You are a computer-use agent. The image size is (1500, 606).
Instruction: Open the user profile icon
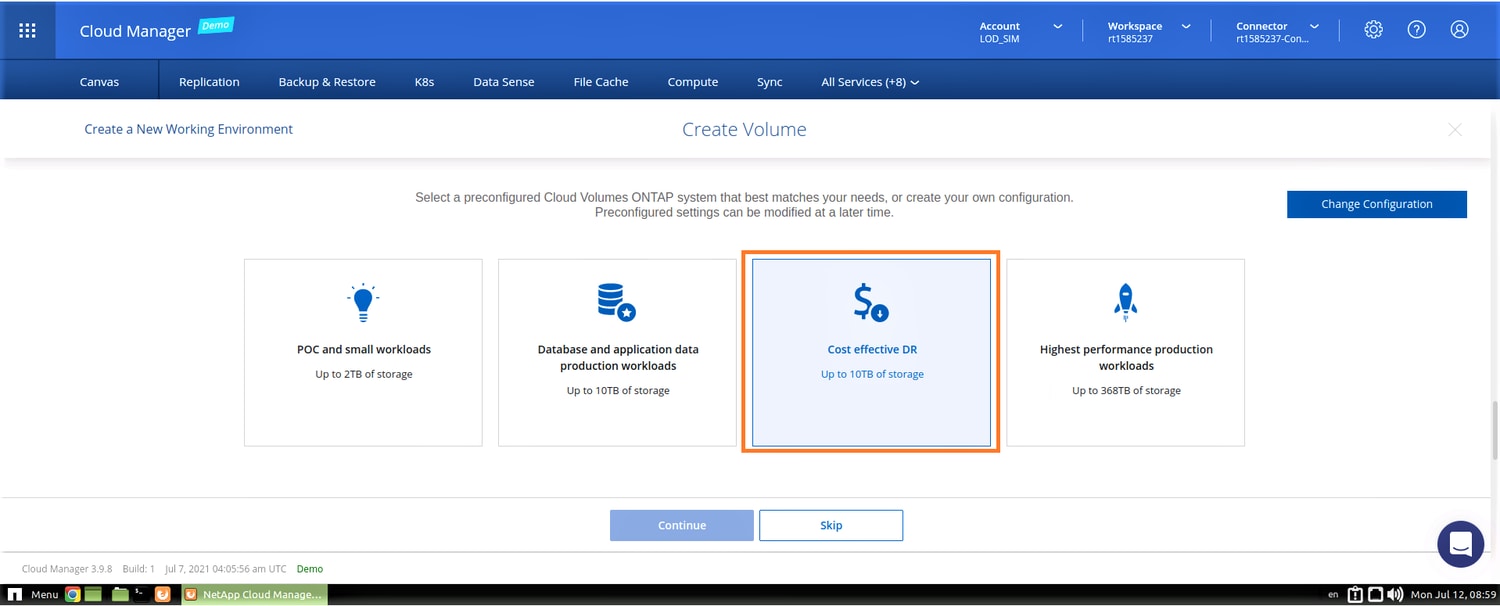tap(1459, 30)
